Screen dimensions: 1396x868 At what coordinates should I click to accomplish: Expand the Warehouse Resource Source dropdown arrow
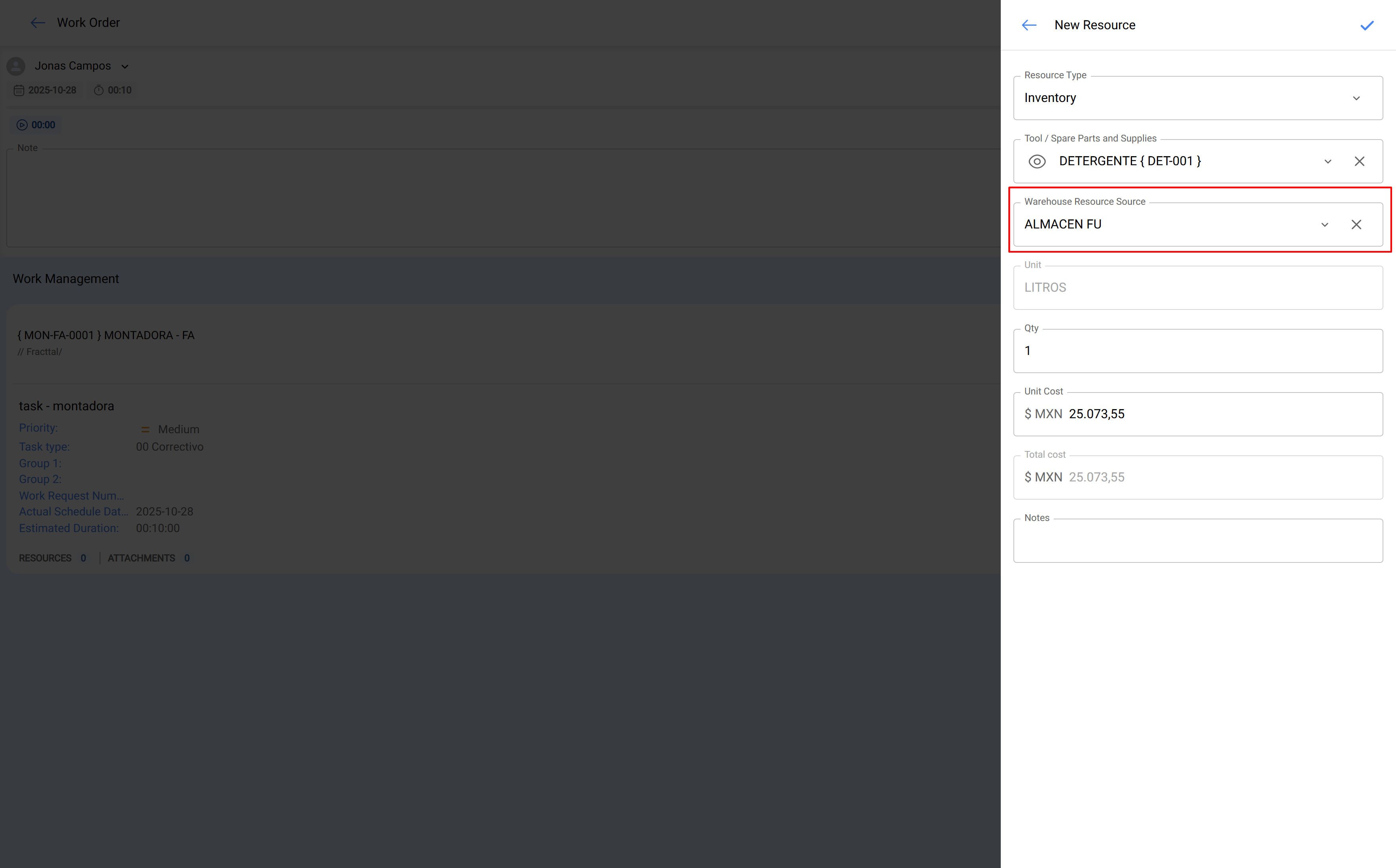tap(1324, 225)
